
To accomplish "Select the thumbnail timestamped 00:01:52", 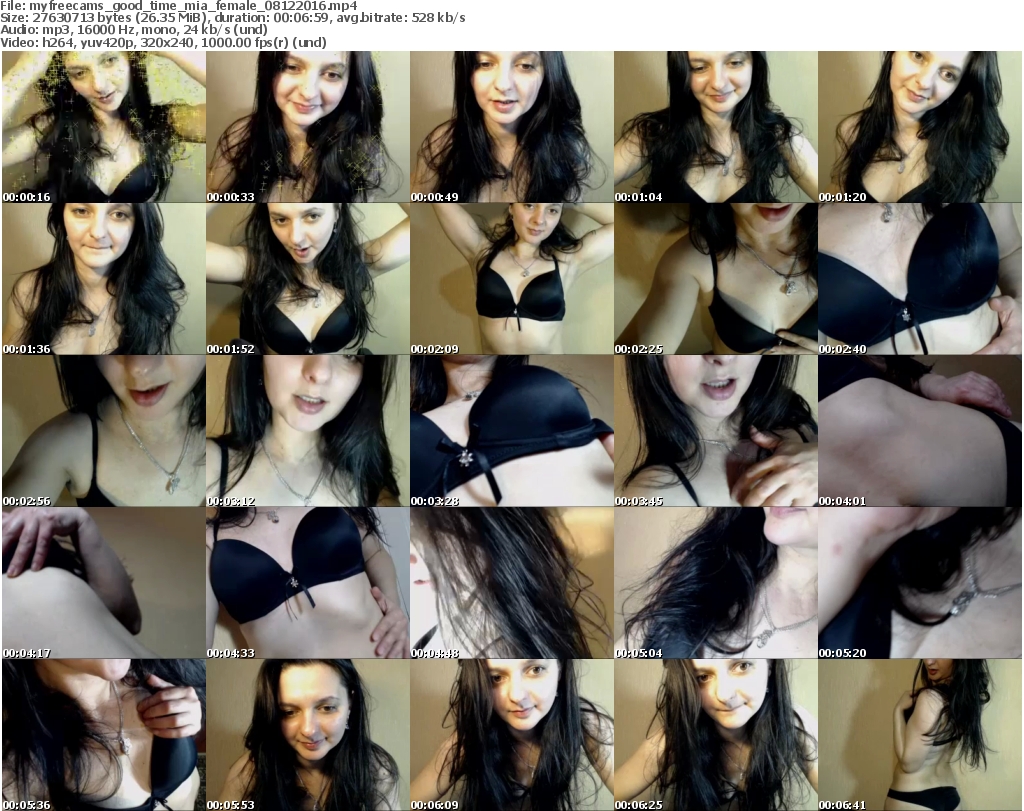I will coord(308,279).
